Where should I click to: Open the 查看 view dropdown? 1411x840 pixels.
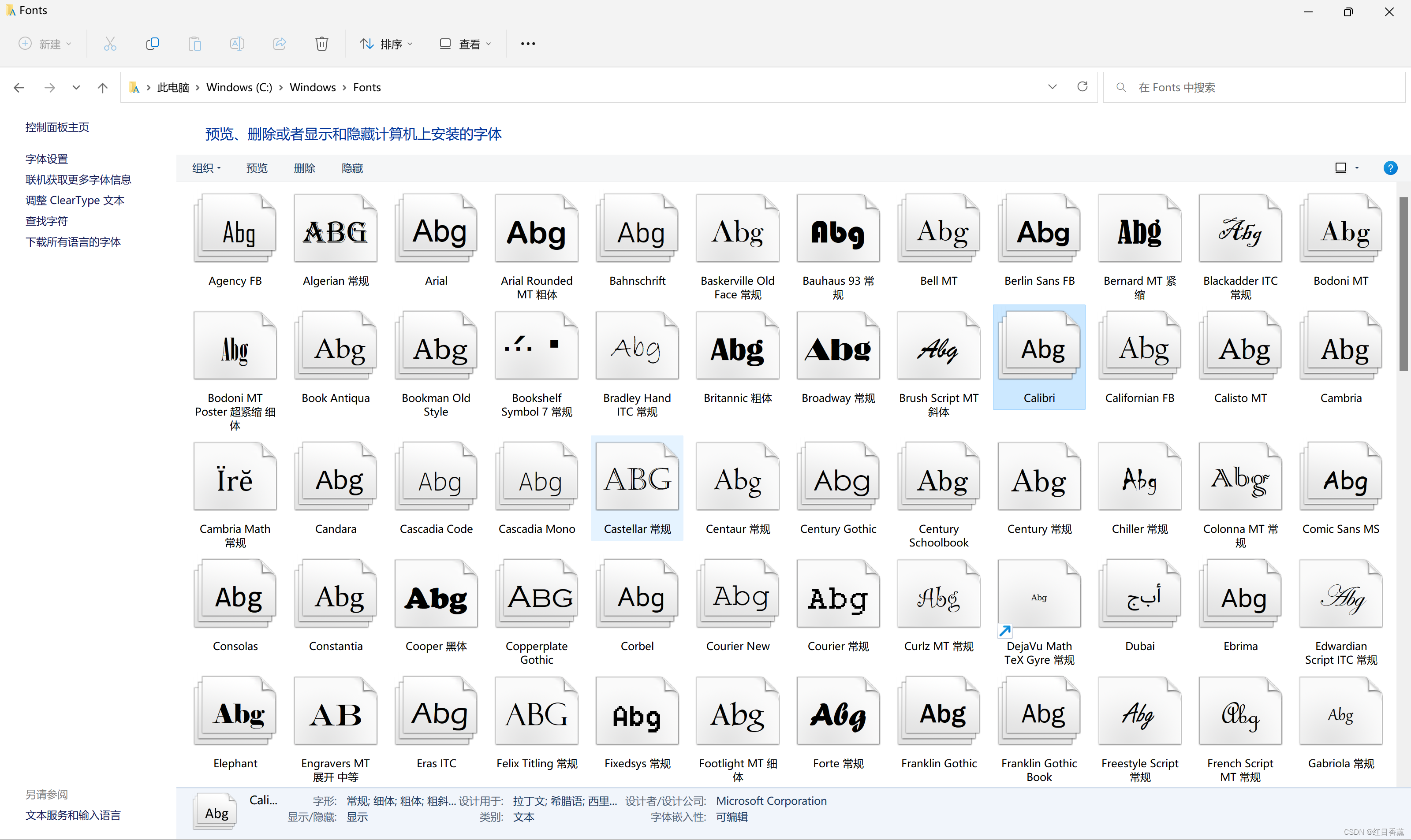[x=466, y=44]
